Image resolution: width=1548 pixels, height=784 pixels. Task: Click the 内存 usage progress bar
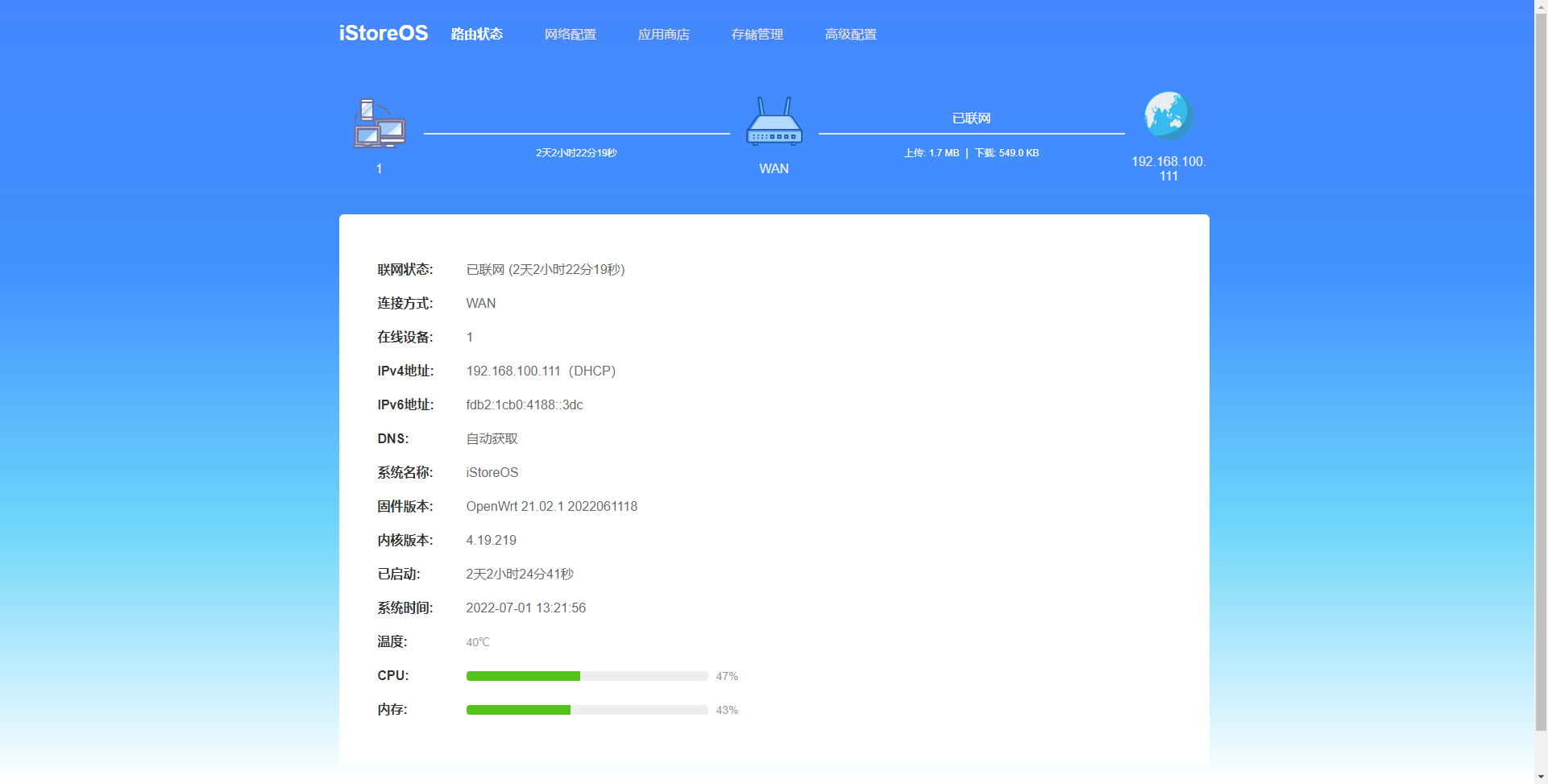pos(587,710)
